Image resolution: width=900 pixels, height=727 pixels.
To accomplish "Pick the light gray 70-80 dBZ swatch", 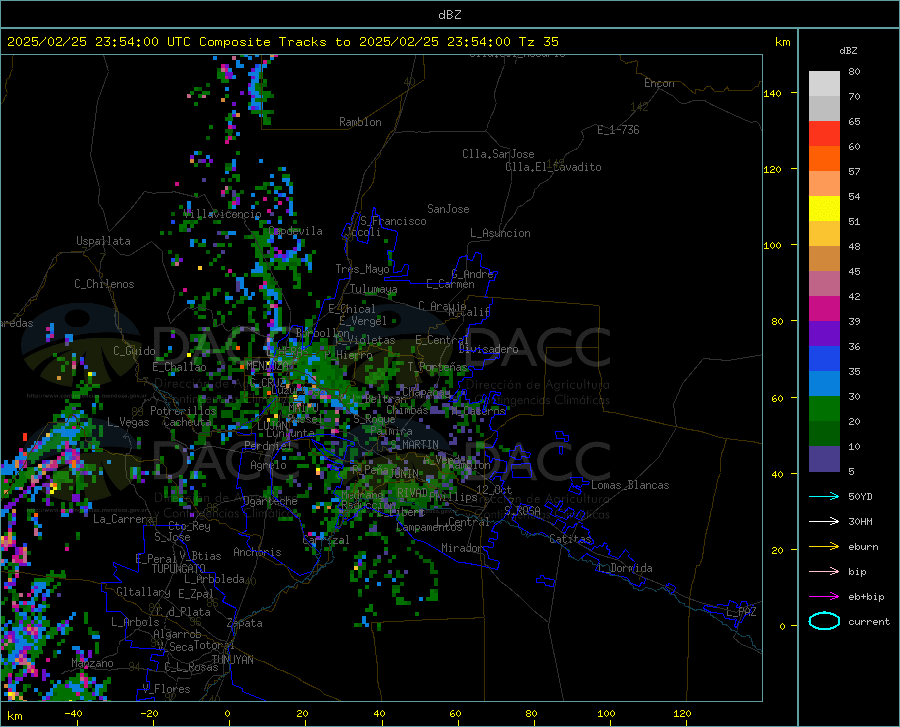I will pos(824,84).
